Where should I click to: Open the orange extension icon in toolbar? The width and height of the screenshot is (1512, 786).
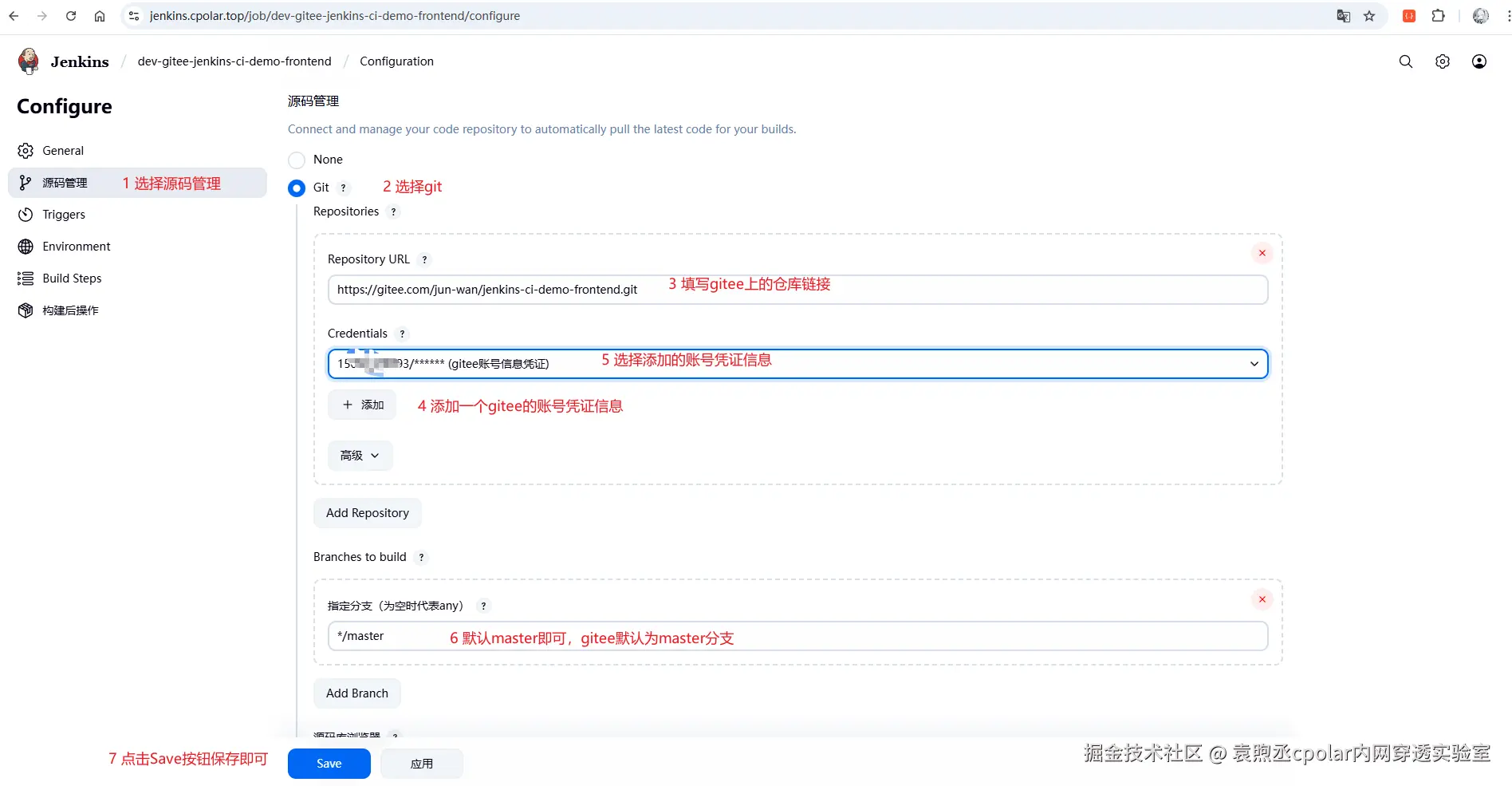coord(1409,16)
